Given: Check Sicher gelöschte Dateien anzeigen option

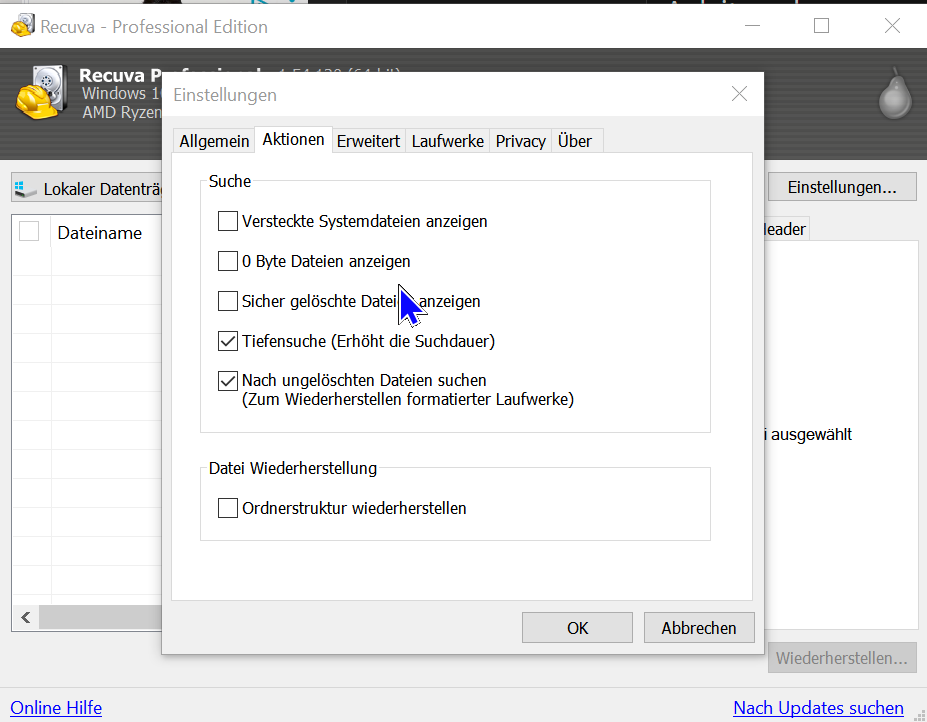Looking at the screenshot, I should (228, 301).
